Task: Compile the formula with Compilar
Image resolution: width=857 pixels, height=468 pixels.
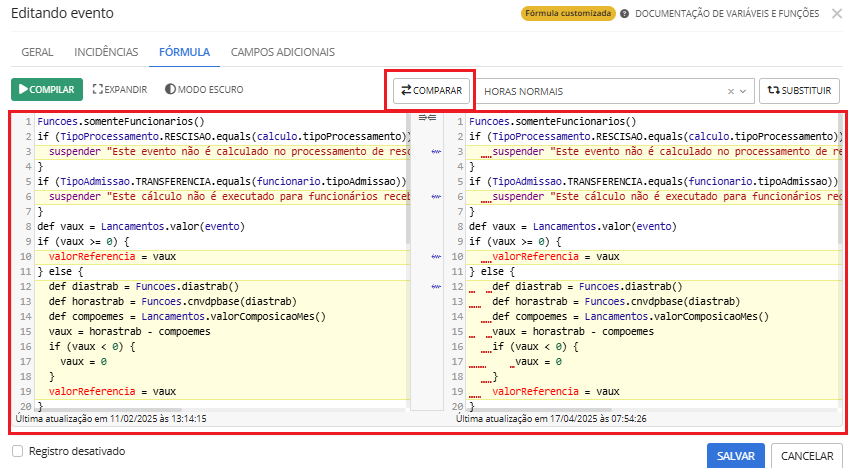Action: click(x=47, y=89)
